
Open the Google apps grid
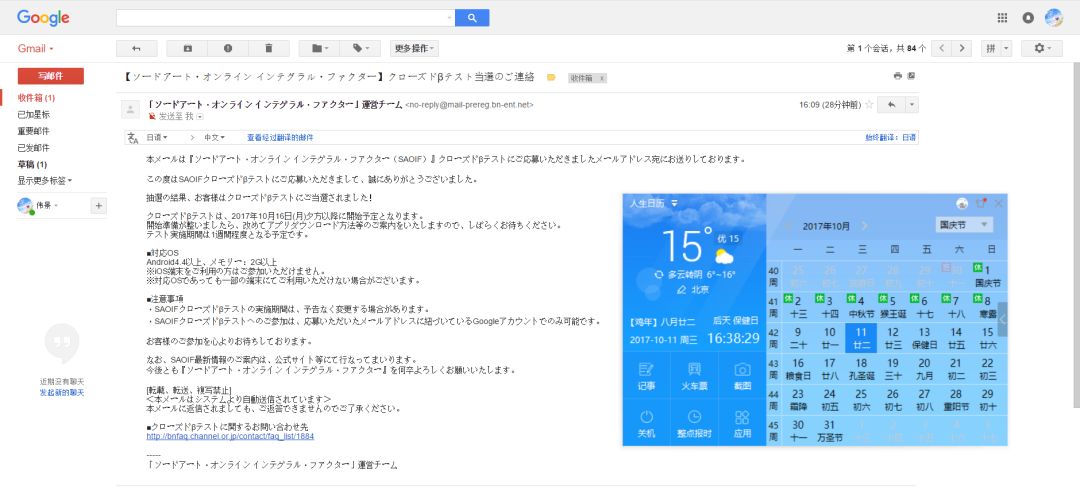(x=1002, y=18)
